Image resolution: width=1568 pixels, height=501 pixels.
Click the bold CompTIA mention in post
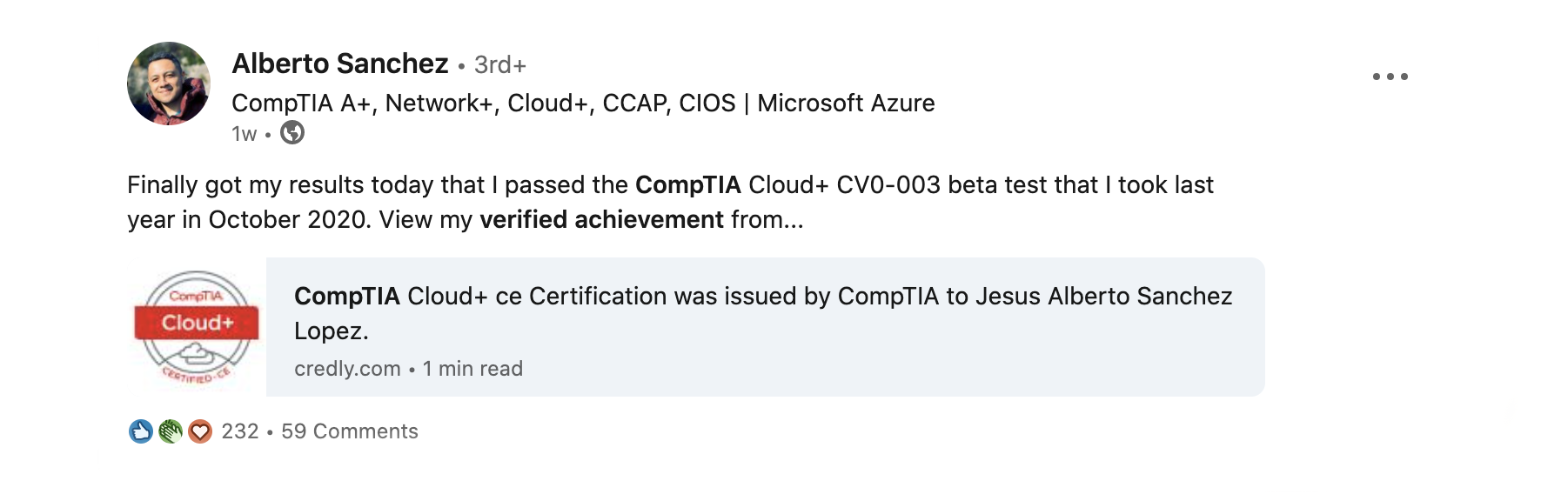pyautogui.click(x=688, y=185)
